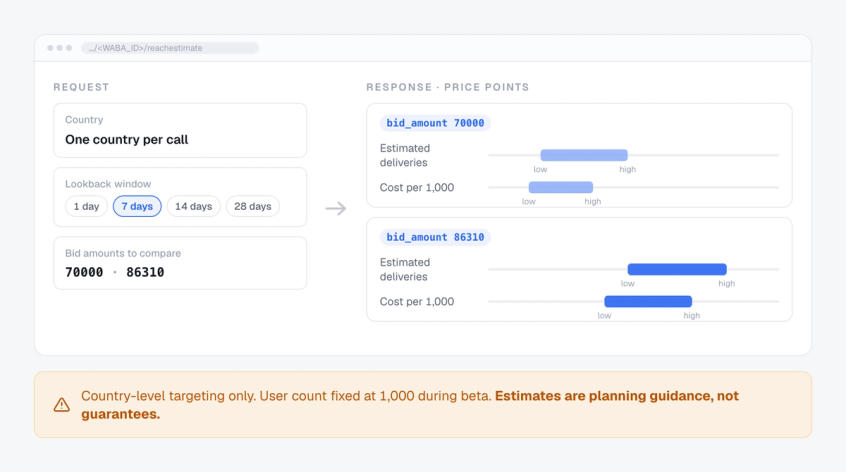Click the REQUEST section heading
846x472 pixels.
point(81,87)
